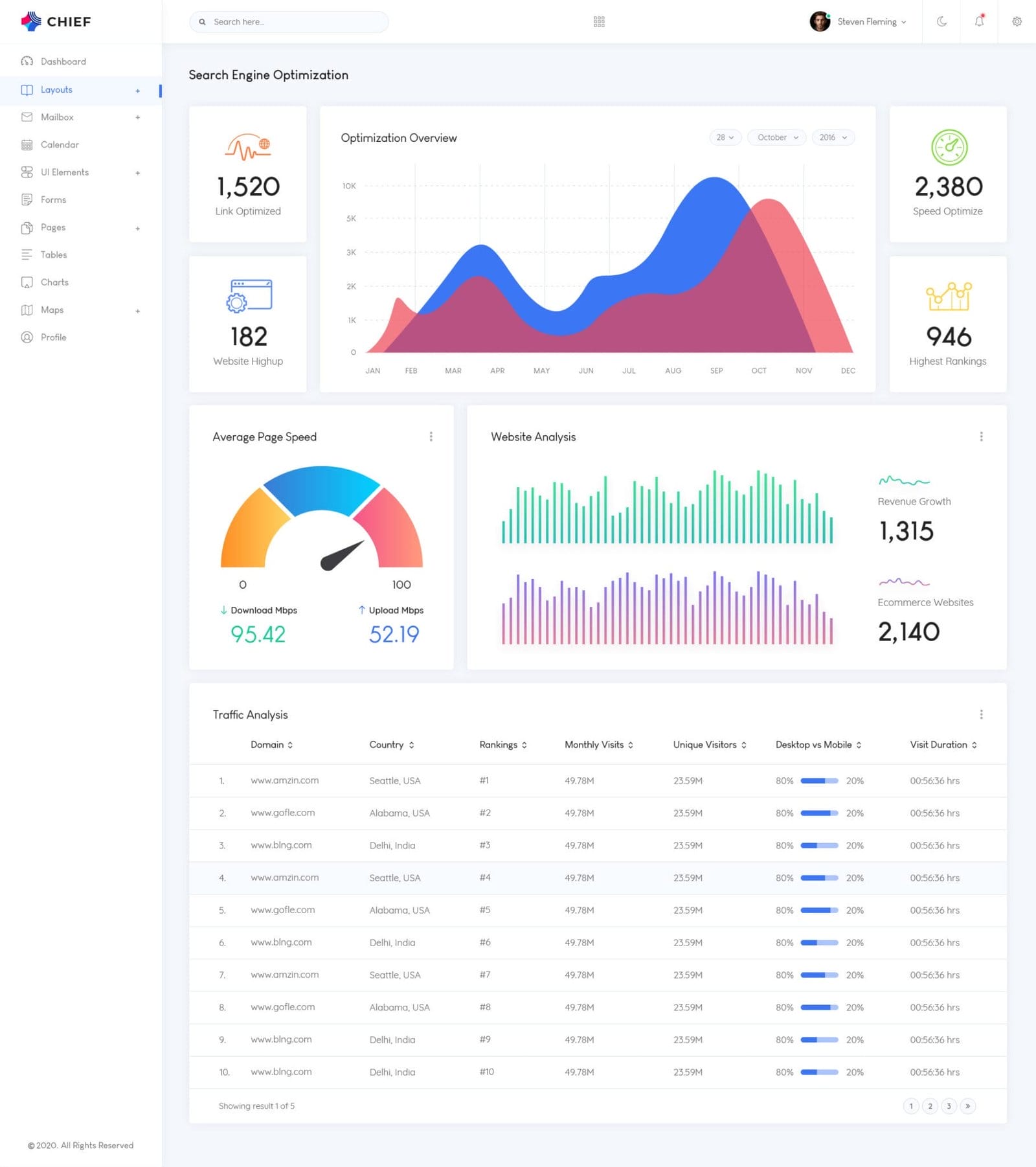Open the Tables page from sidebar
This screenshot has height=1167, width=1036.
pyautogui.click(x=53, y=255)
